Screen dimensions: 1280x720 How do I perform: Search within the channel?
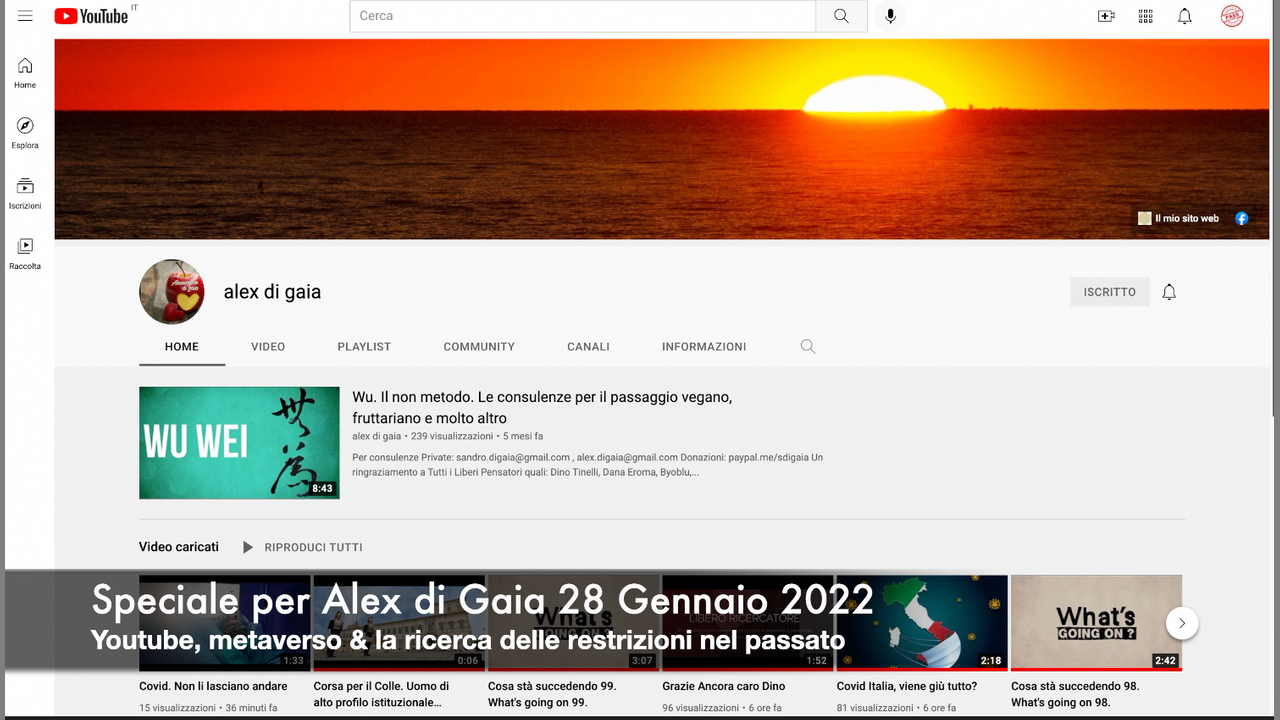point(808,347)
